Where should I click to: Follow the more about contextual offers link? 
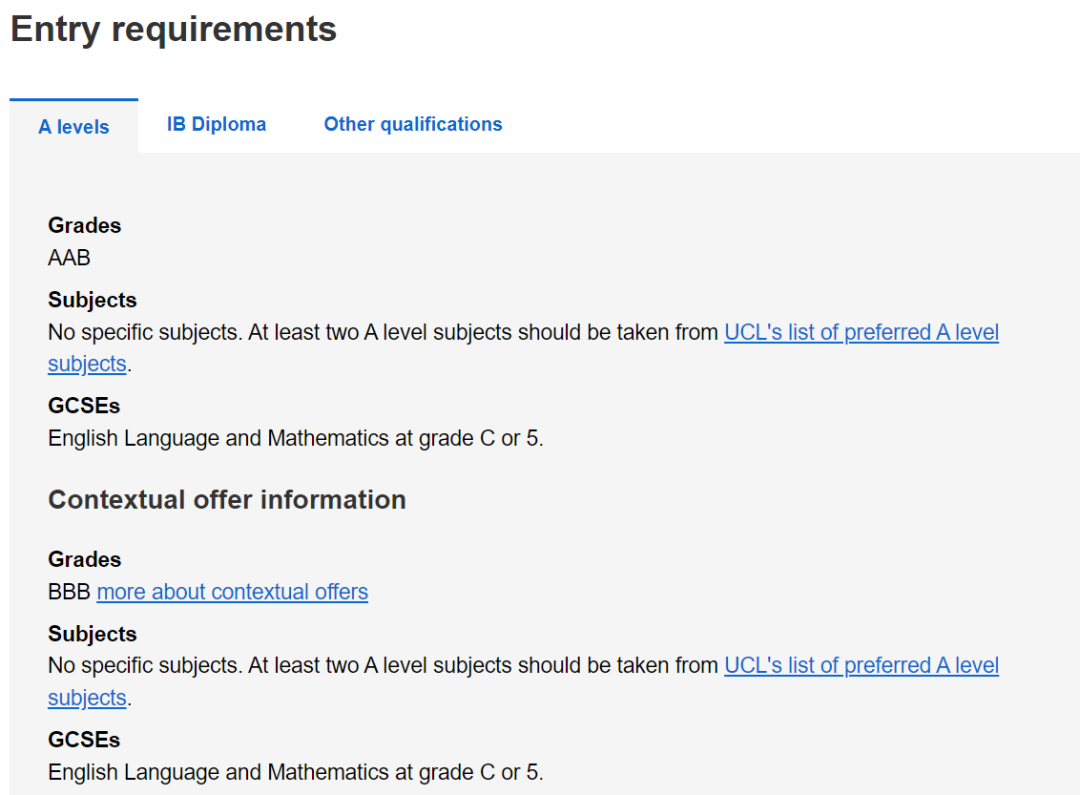[232, 592]
